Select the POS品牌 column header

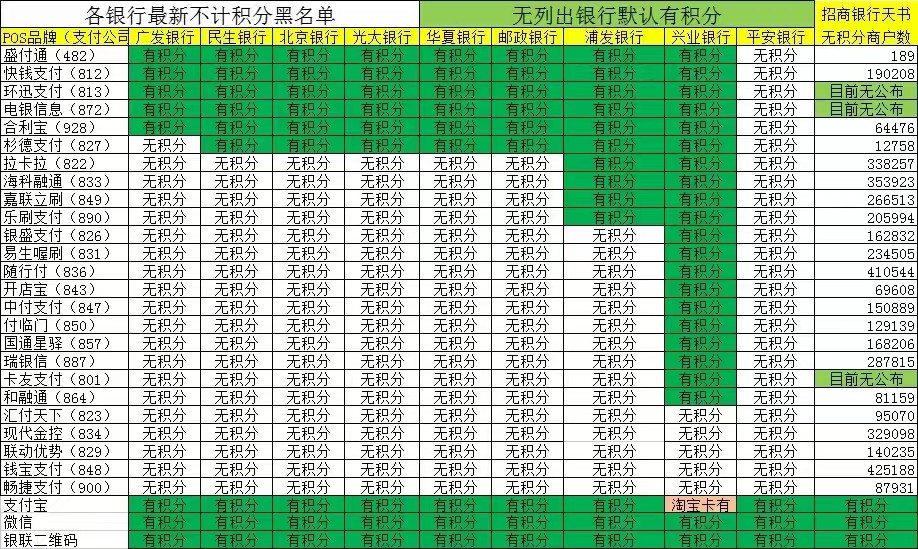64,37
